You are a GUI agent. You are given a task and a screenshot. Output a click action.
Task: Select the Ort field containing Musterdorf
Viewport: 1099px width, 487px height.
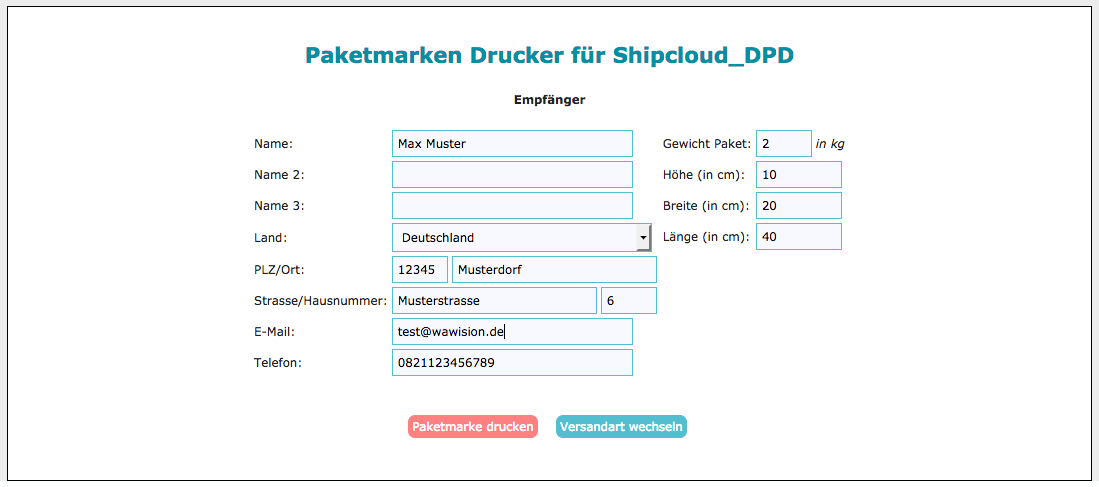pyautogui.click(x=554, y=270)
